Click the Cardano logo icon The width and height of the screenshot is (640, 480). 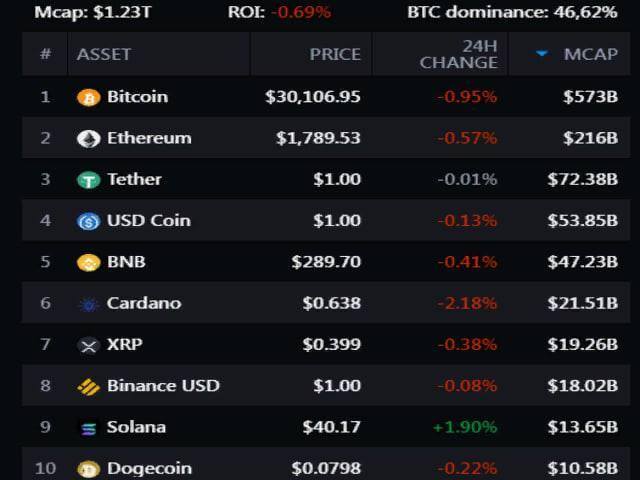coord(89,304)
